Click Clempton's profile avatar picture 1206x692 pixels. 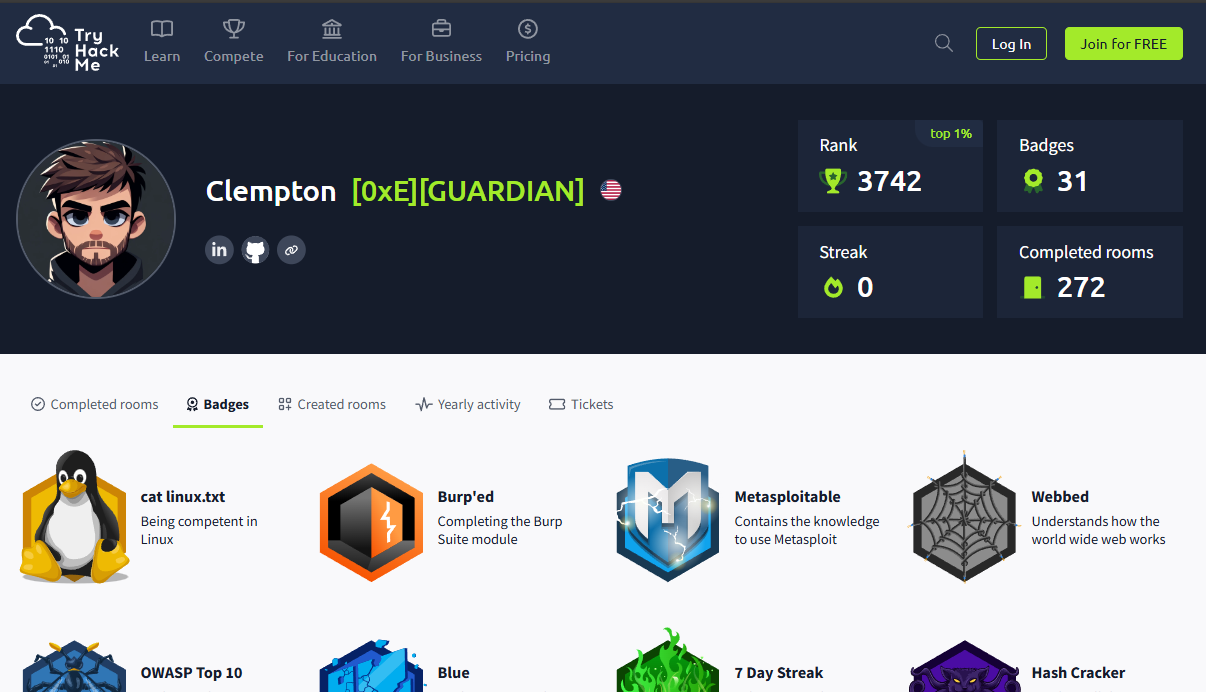[96, 220]
